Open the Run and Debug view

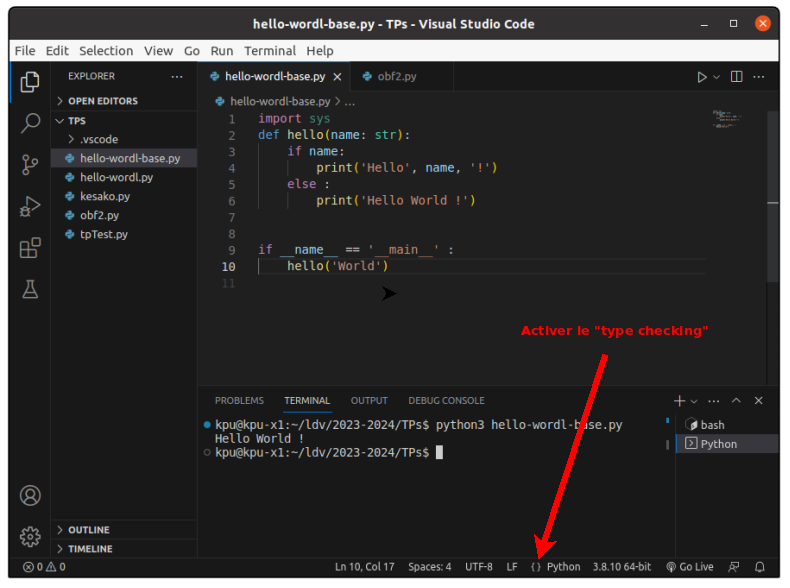click(30, 206)
